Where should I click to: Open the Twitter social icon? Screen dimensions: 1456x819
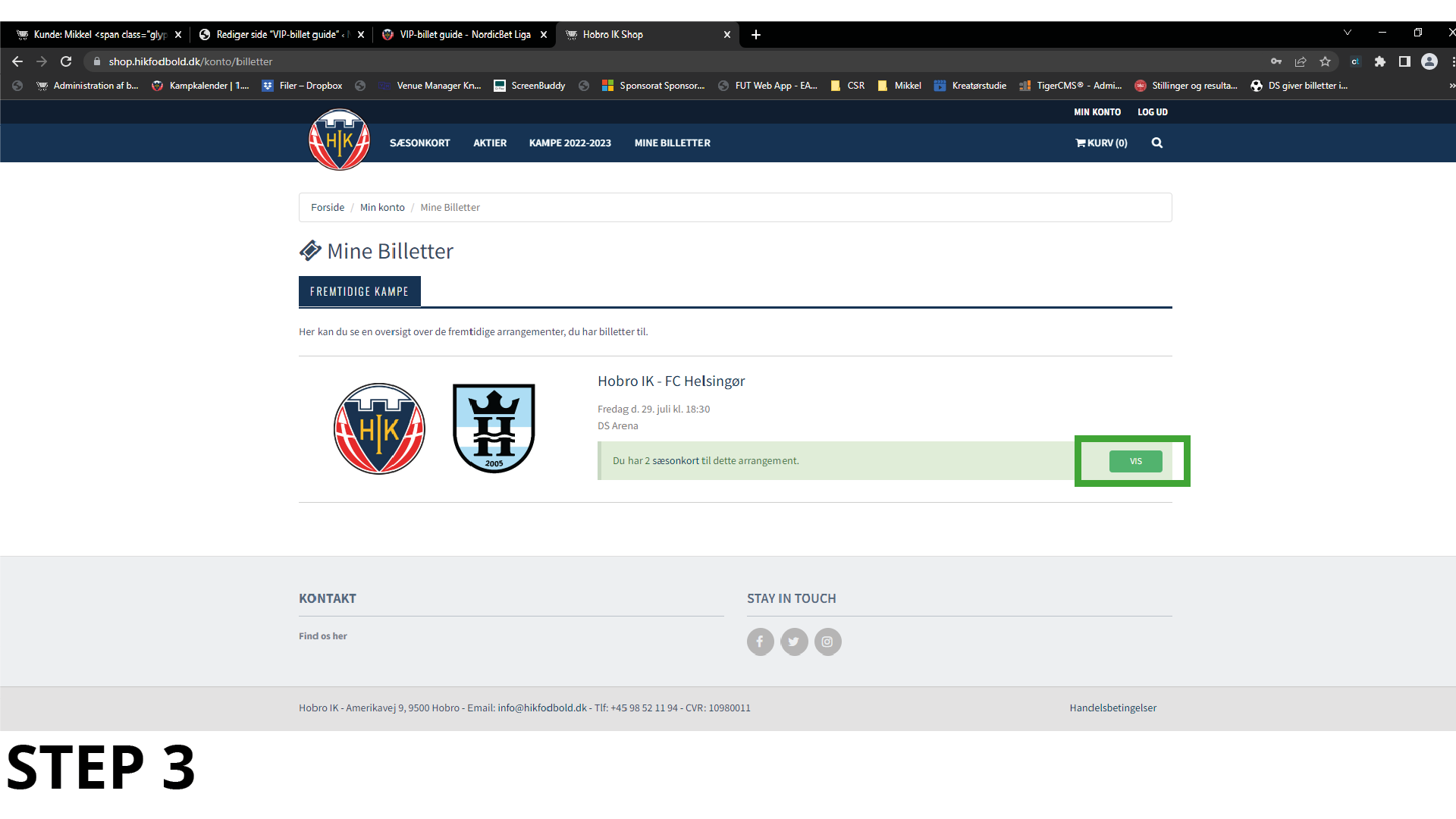[794, 642]
